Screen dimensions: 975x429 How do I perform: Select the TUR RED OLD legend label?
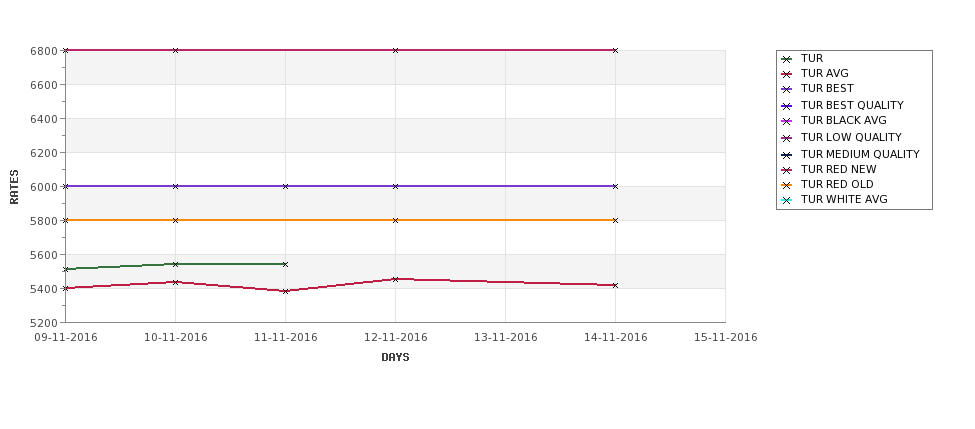pos(837,184)
